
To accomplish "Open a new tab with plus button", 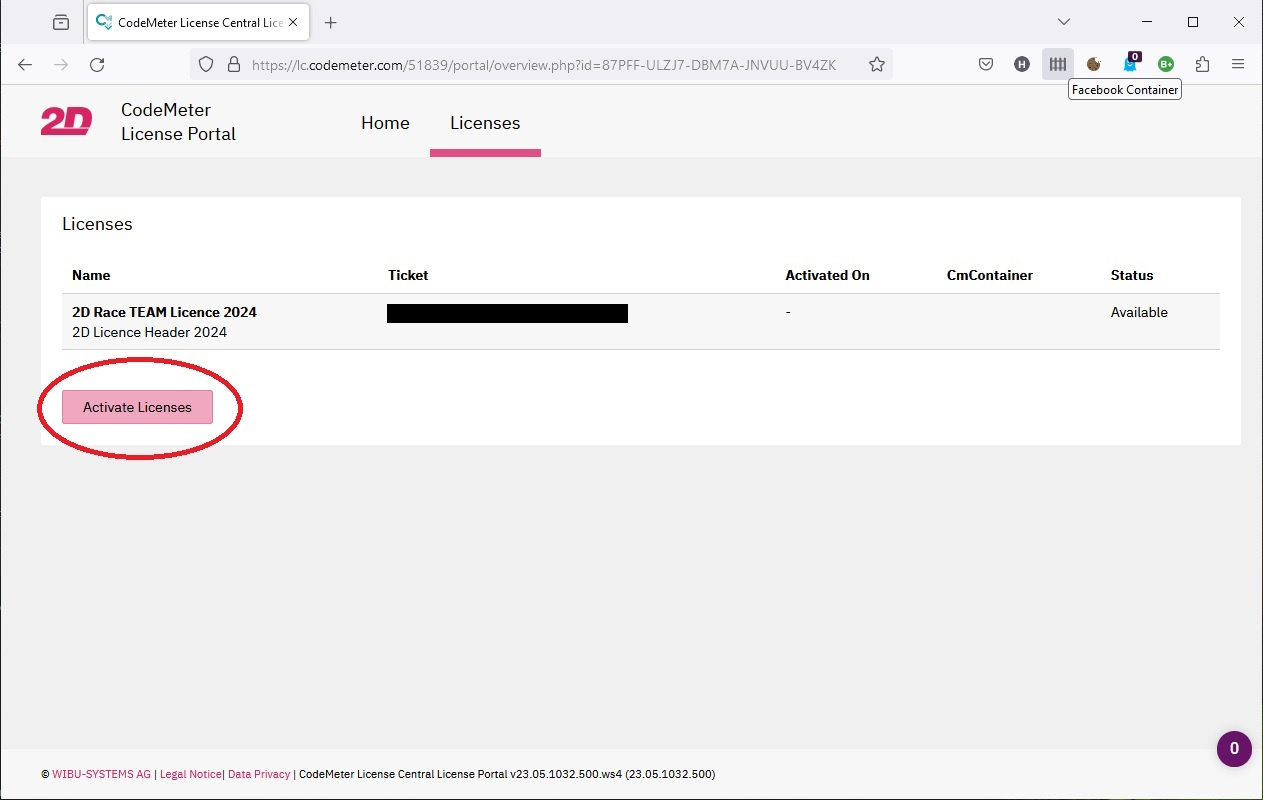I will point(331,22).
